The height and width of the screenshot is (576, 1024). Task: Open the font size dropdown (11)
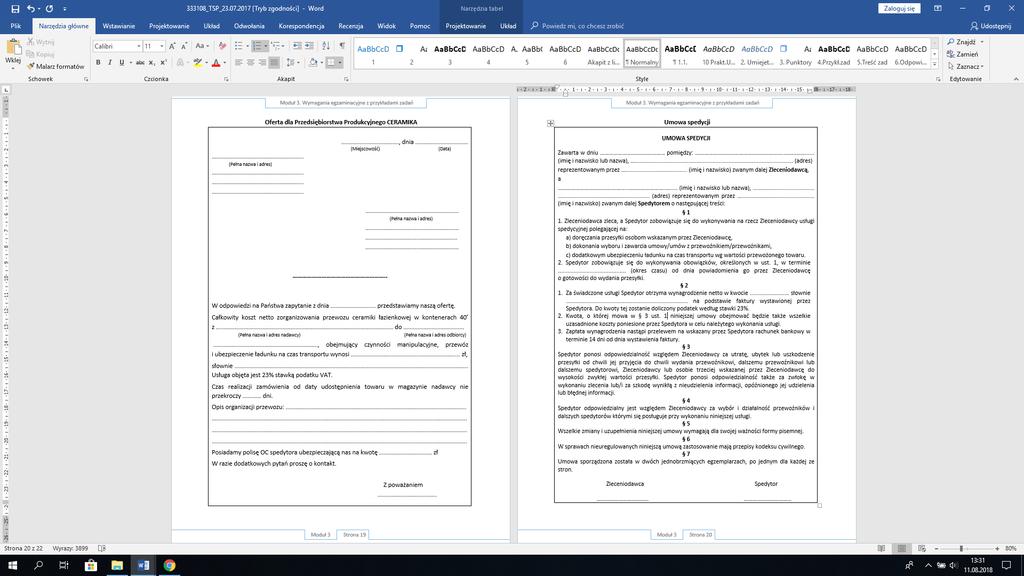161,46
